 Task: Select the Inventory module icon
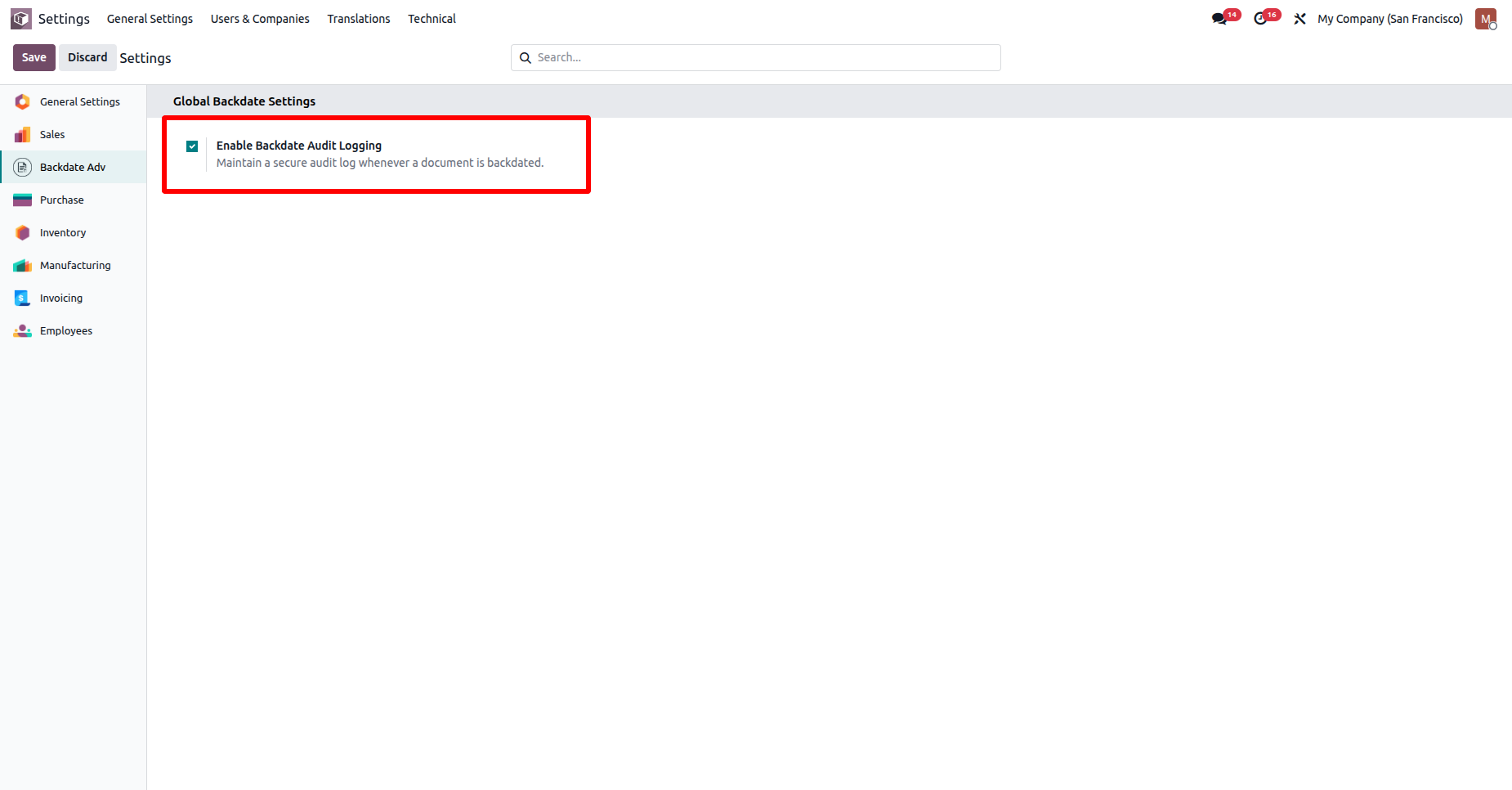pos(23,232)
